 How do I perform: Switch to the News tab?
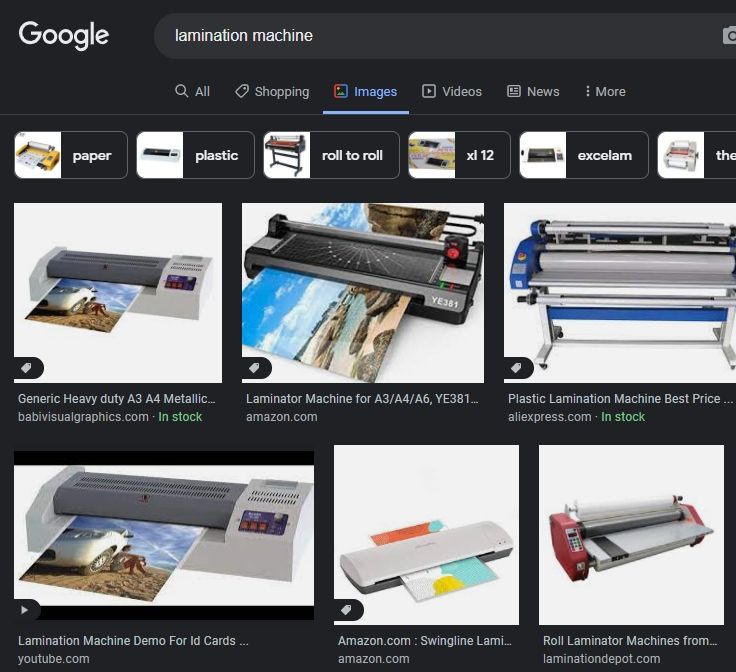coord(533,91)
